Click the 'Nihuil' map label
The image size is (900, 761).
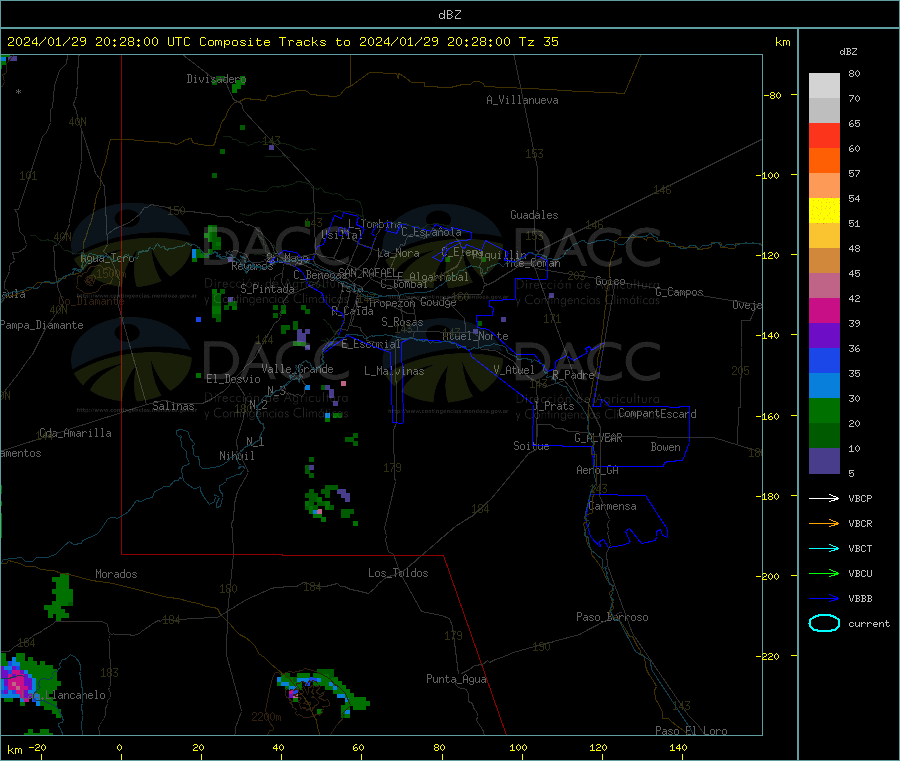click(236, 456)
